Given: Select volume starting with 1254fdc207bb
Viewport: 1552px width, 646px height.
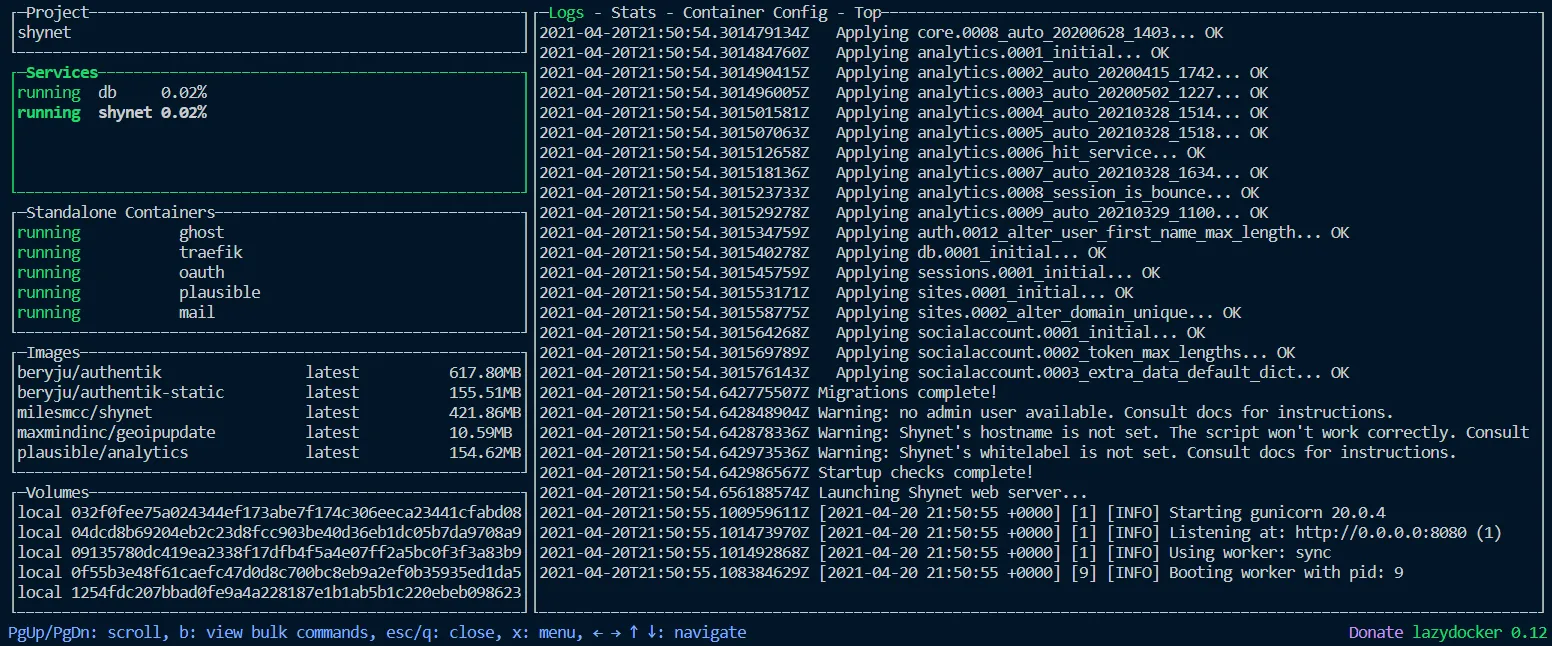Looking at the screenshot, I should [x=269, y=592].
